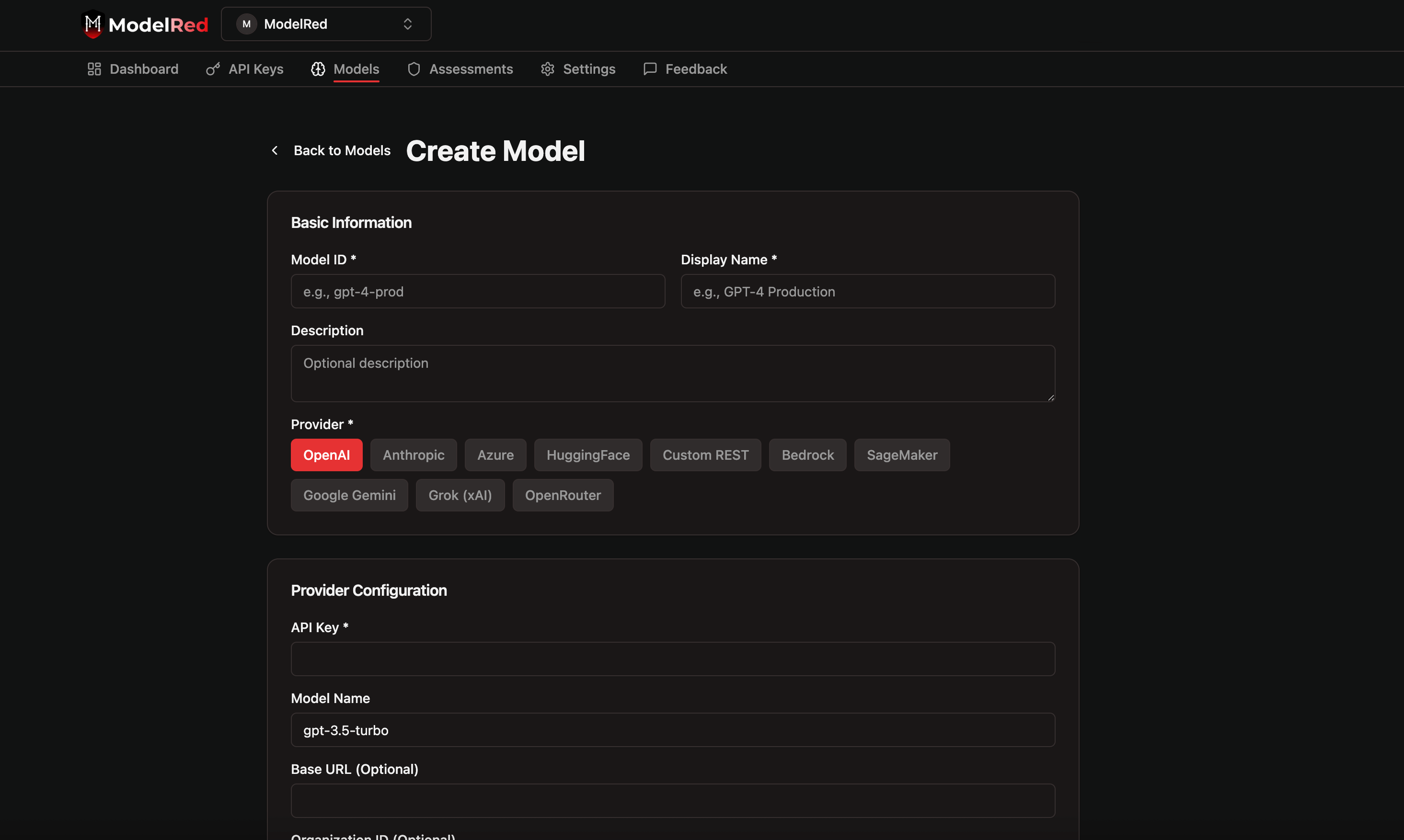The width and height of the screenshot is (1404, 840).
Task: Click the Feedback speech bubble icon
Action: [x=650, y=69]
